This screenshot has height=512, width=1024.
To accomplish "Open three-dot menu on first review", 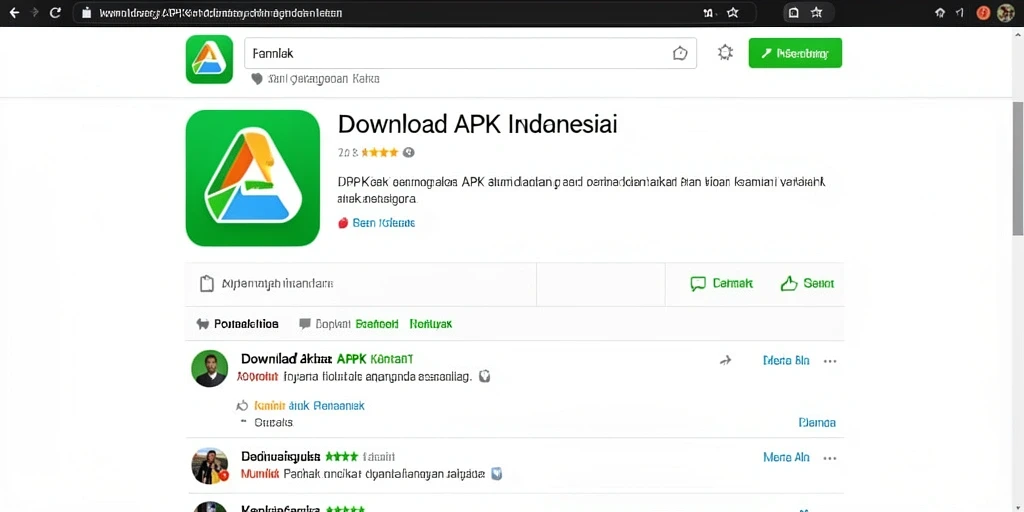I will (830, 361).
